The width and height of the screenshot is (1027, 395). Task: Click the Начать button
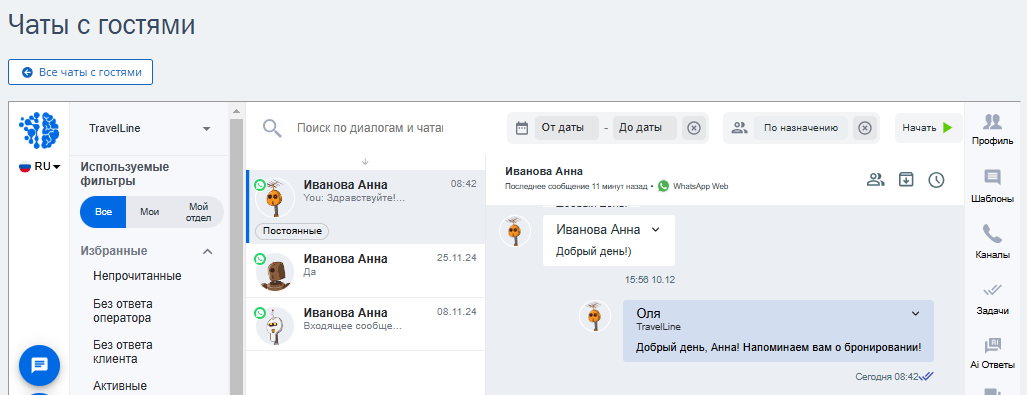coord(927,128)
